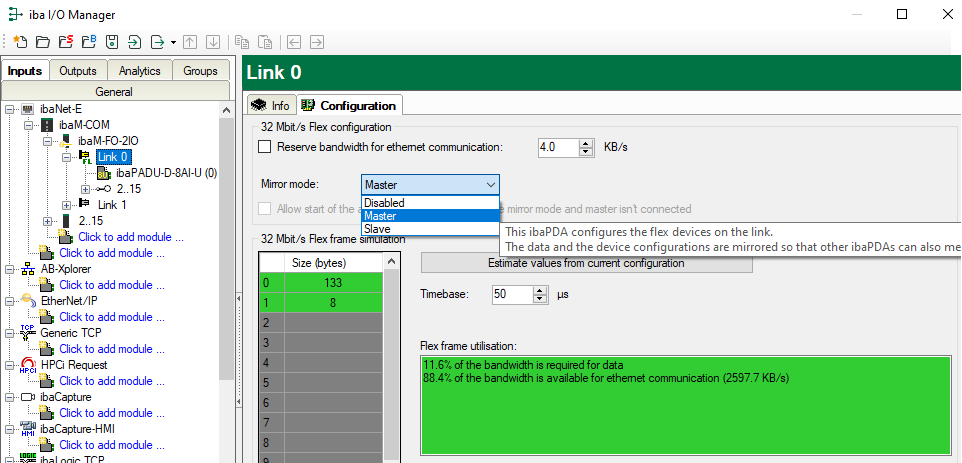This screenshot has height=463, width=962.
Task: Click the EtherNet/IP interface icon
Action: [x=28, y=300]
